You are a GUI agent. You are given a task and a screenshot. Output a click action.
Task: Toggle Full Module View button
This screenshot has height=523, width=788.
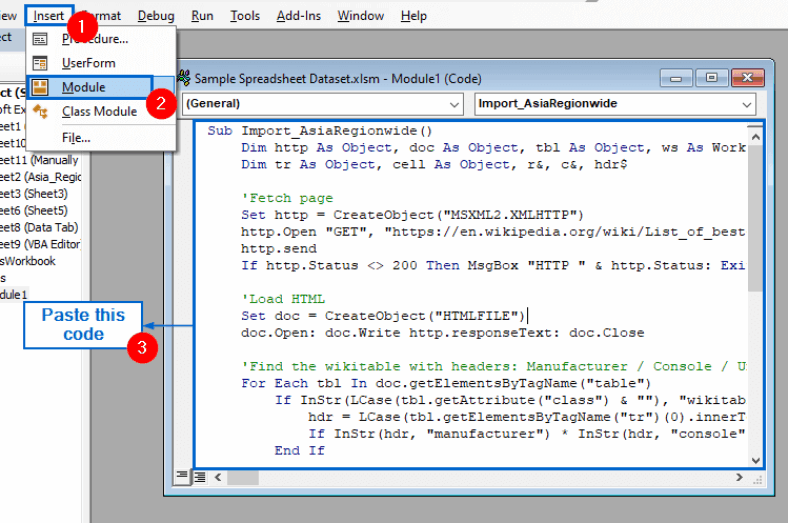click(200, 477)
